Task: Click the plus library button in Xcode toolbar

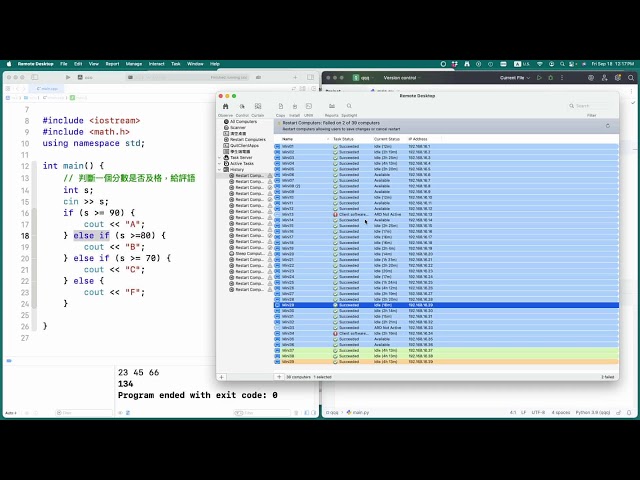Action: click(x=295, y=77)
